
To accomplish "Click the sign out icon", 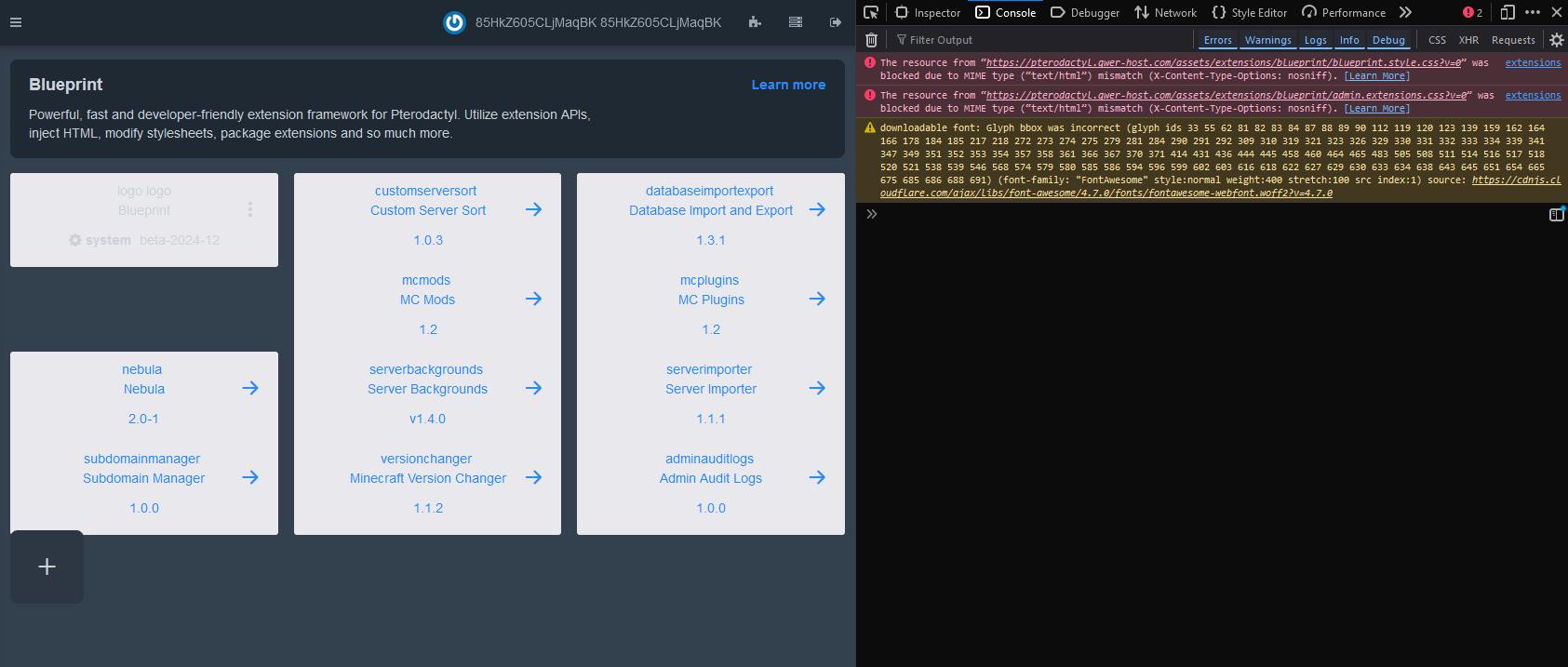I will point(836,22).
